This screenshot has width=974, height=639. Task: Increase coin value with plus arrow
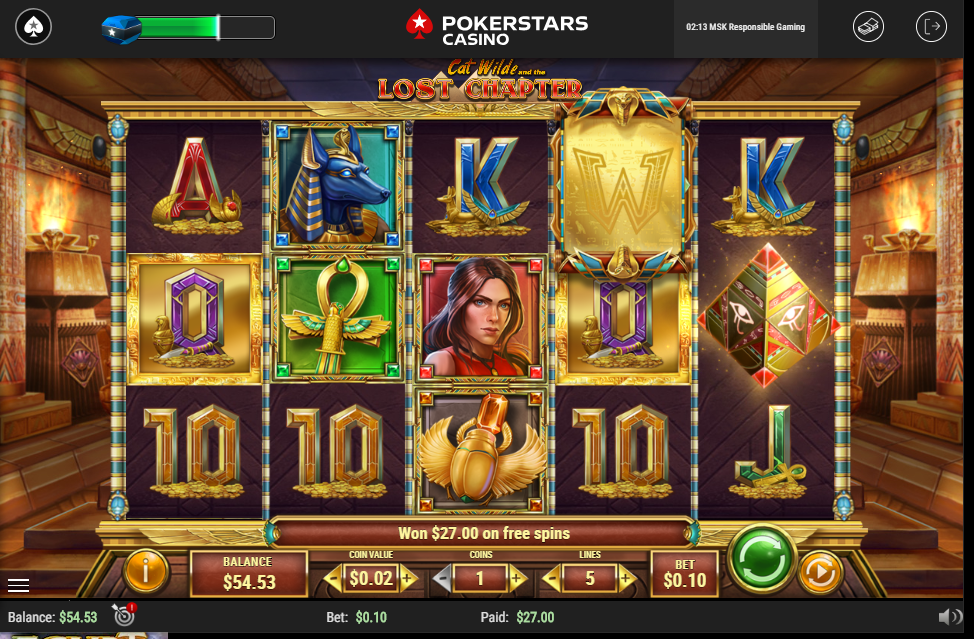pyautogui.click(x=408, y=579)
